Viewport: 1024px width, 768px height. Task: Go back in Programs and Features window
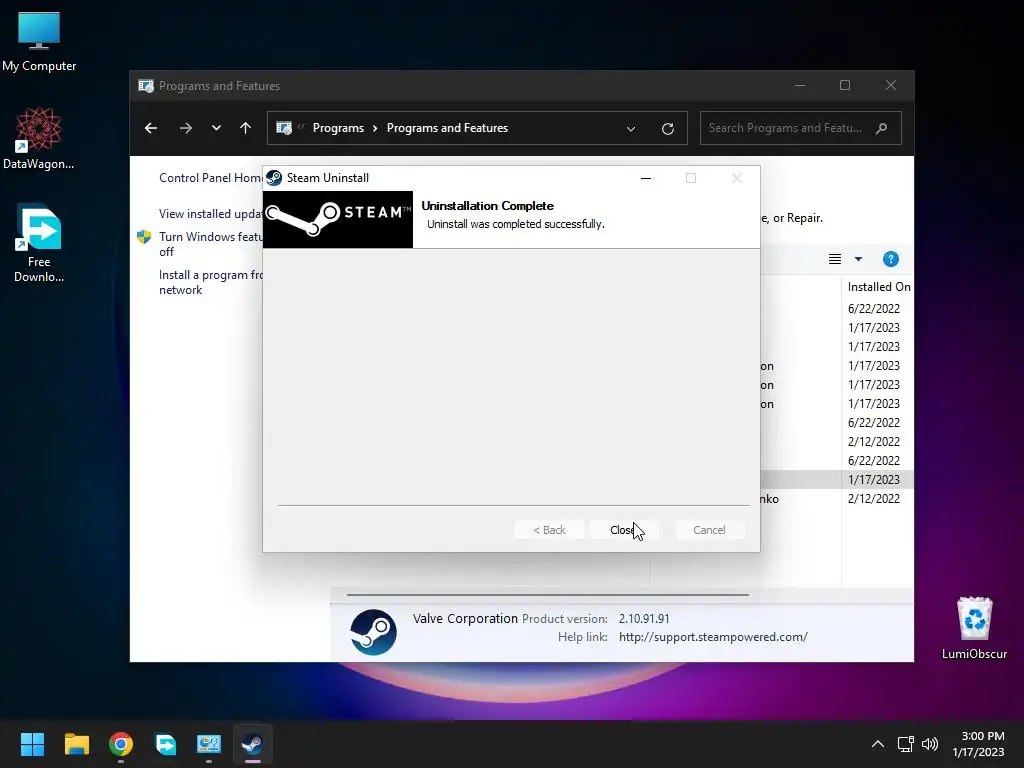click(x=151, y=128)
